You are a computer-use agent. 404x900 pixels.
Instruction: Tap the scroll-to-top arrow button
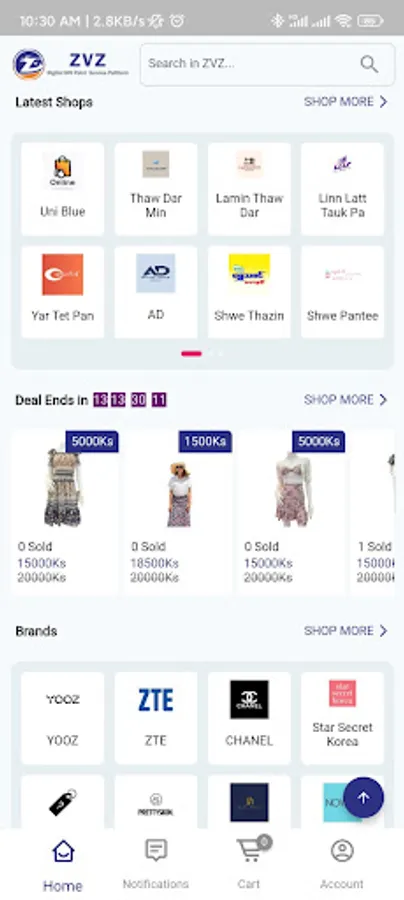pos(363,797)
